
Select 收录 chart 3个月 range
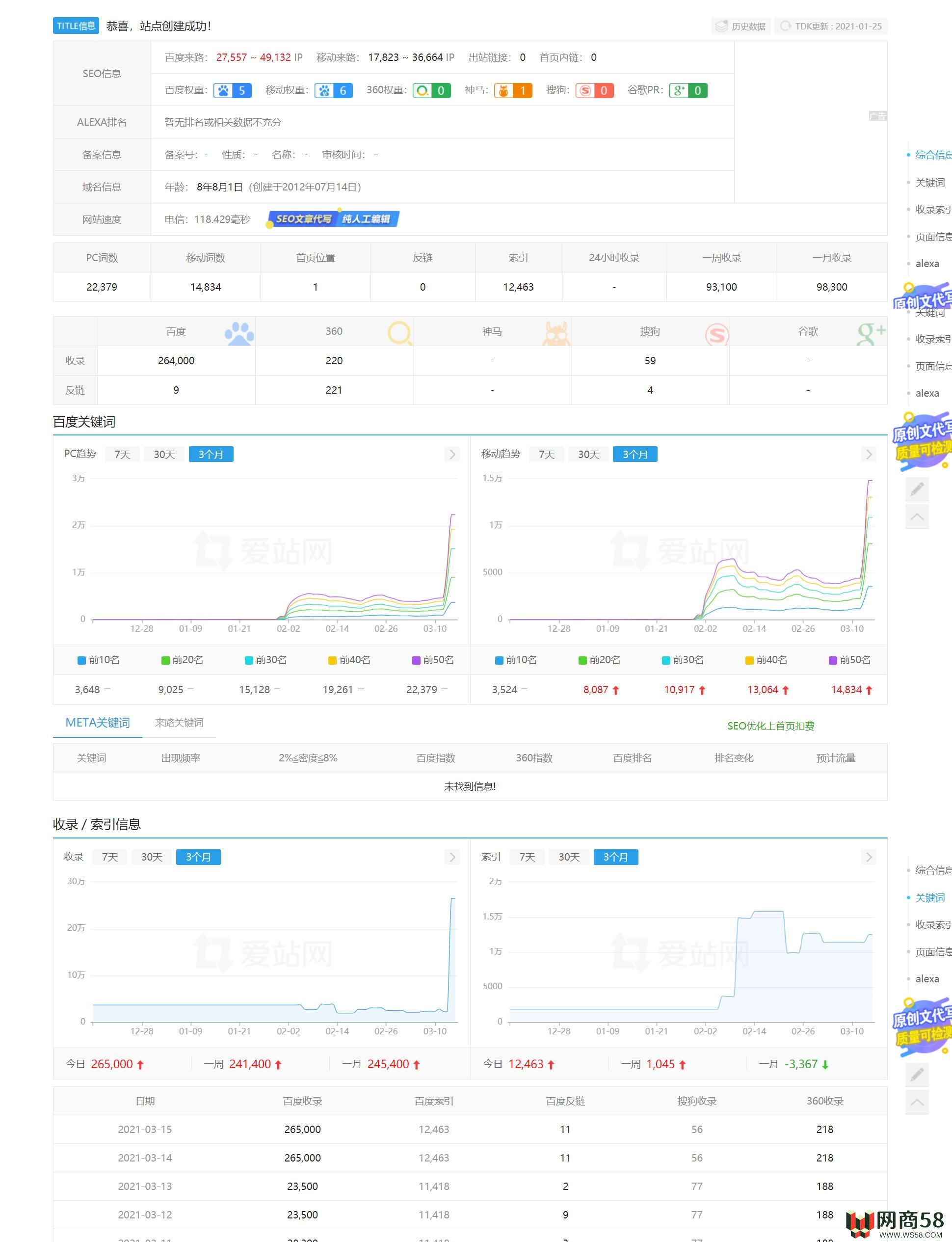pos(198,857)
